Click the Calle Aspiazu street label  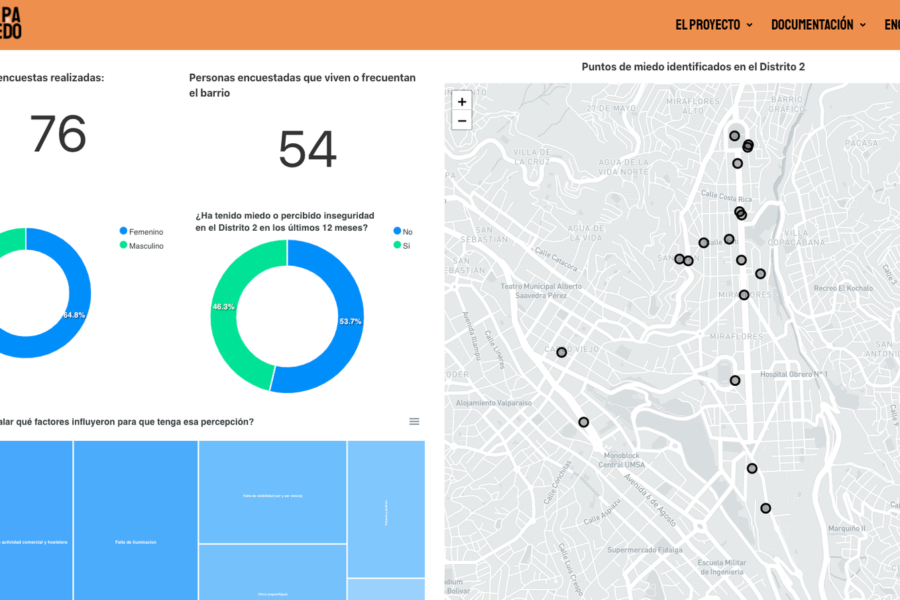(x=602, y=512)
